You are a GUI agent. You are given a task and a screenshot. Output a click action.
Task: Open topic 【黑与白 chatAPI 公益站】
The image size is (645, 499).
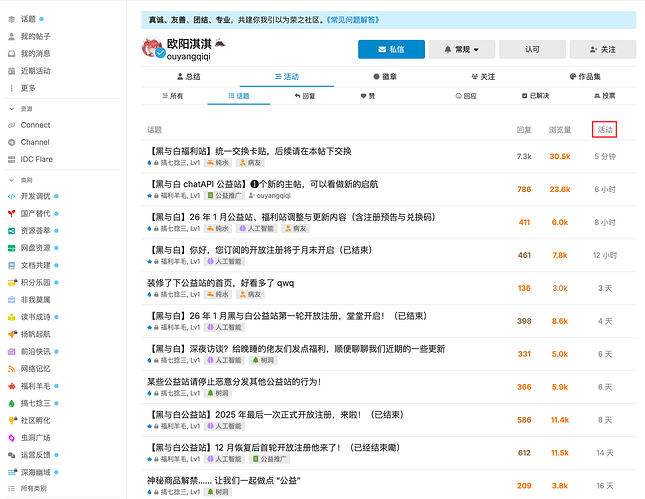point(262,184)
